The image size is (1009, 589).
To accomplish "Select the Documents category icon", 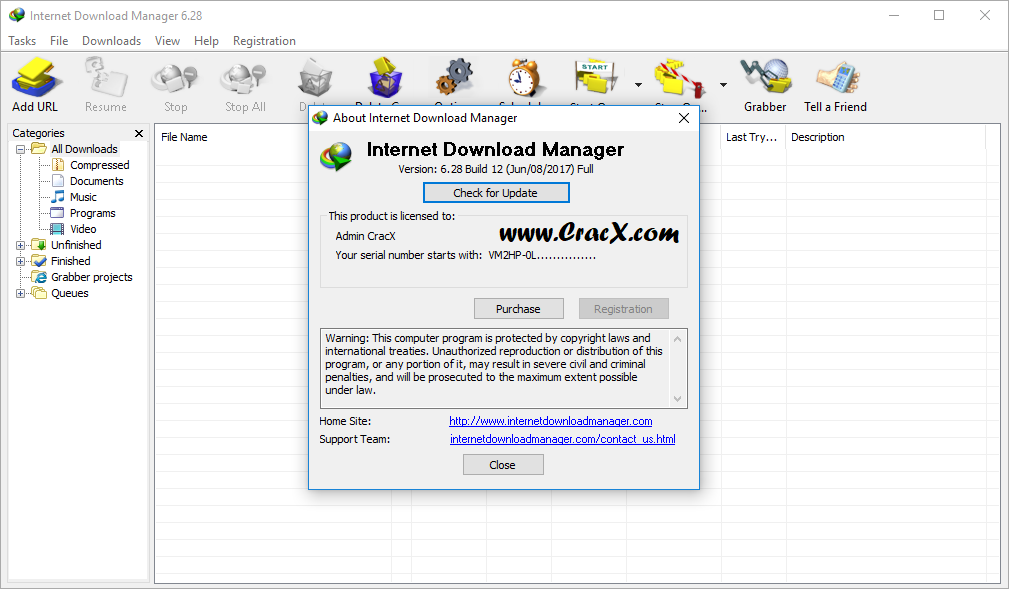I will tap(58, 181).
